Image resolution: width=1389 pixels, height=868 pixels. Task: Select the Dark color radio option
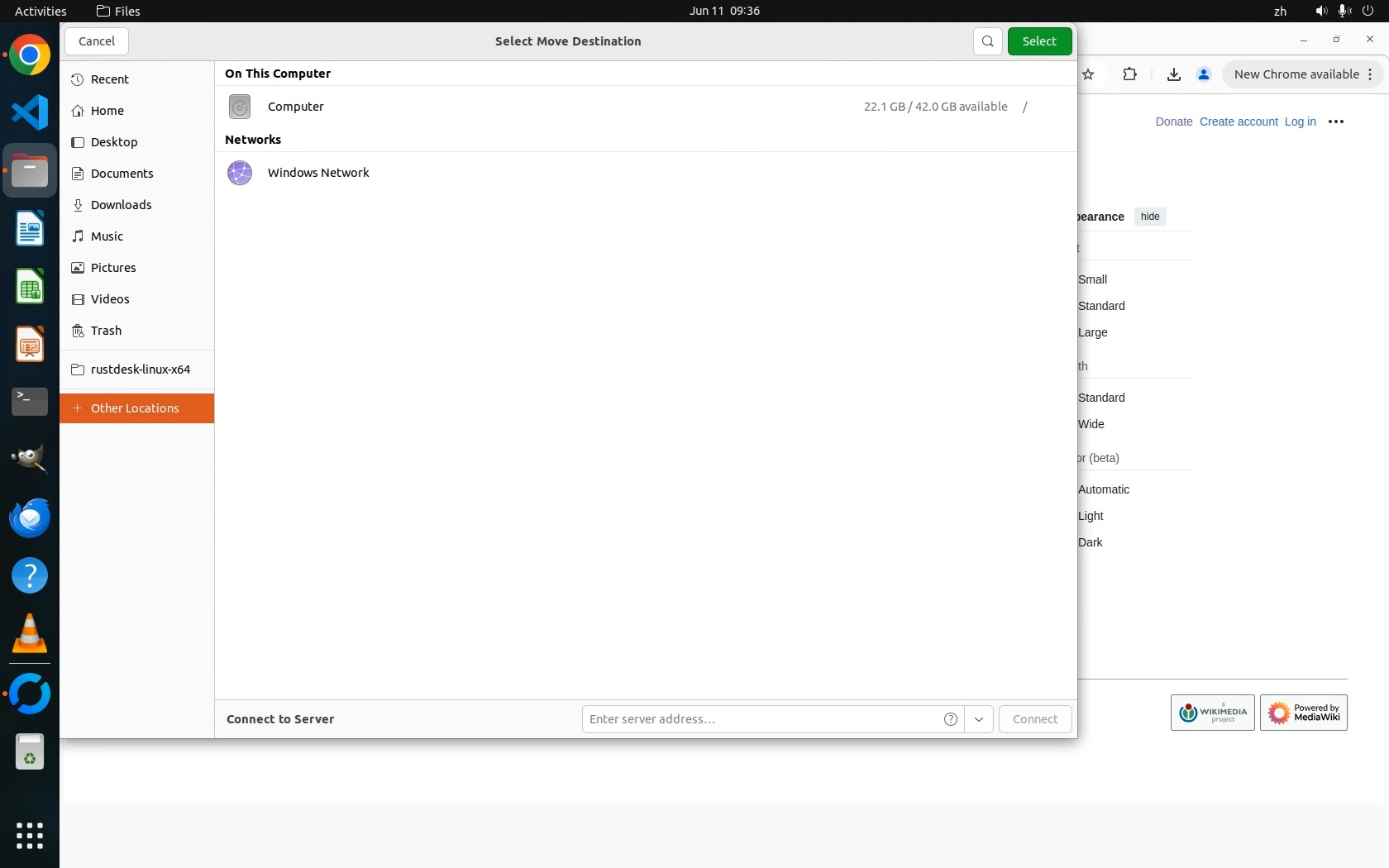pyautogui.click(x=1090, y=542)
